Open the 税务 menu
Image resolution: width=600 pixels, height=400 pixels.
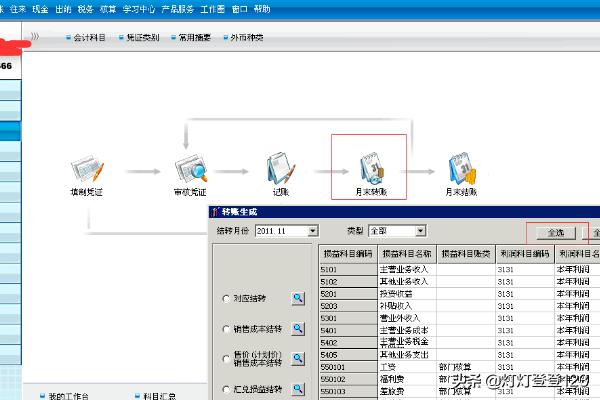pyautogui.click(x=85, y=9)
